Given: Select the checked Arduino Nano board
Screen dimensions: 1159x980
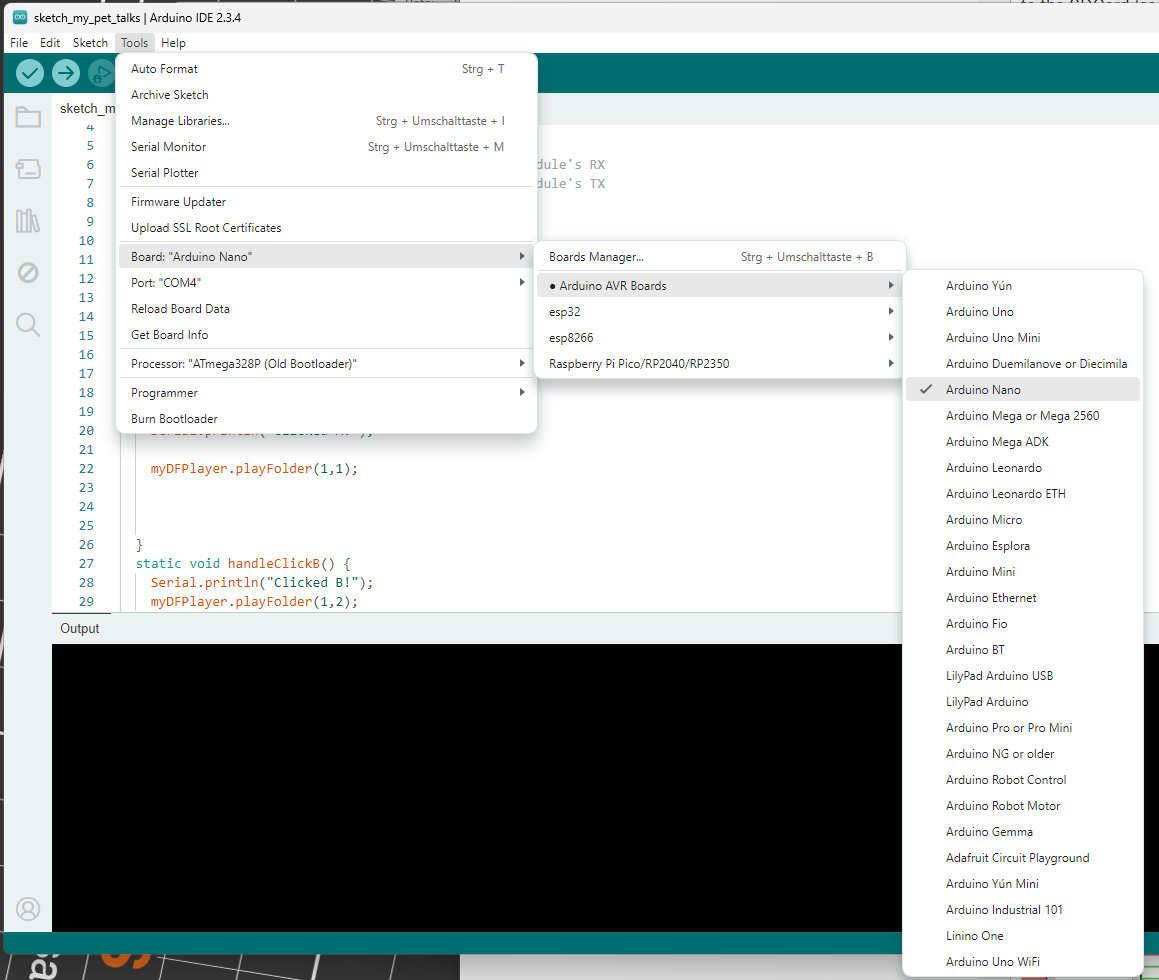Looking at the screenshot, I should coord(983,390).
